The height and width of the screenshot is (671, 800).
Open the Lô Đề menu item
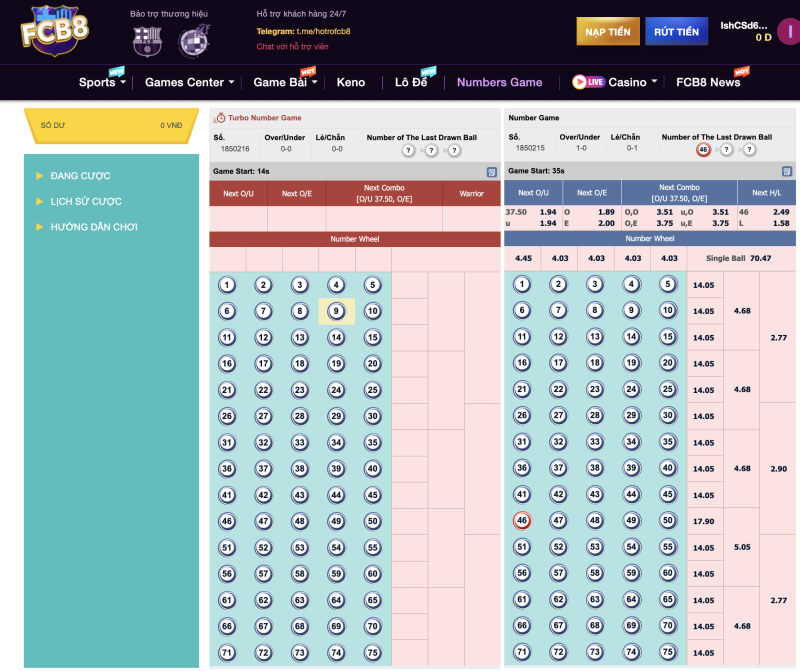coord(411,82)
